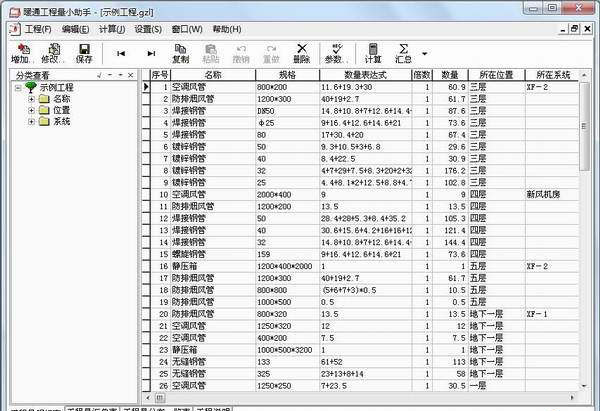The image size is (600, 411).
Task: Collapse the 示例工程 root node
Action: pos(19,88)
